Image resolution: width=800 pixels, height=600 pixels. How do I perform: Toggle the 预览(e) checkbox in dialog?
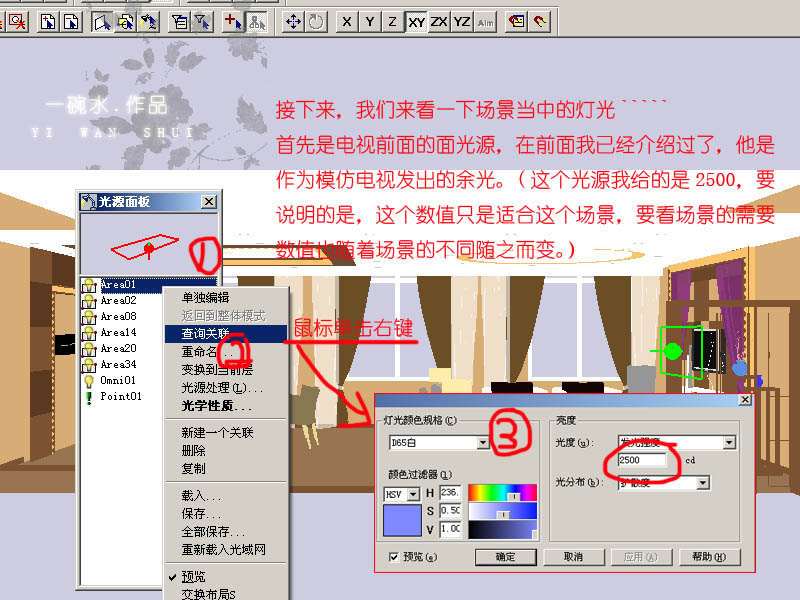click(393, 557)
